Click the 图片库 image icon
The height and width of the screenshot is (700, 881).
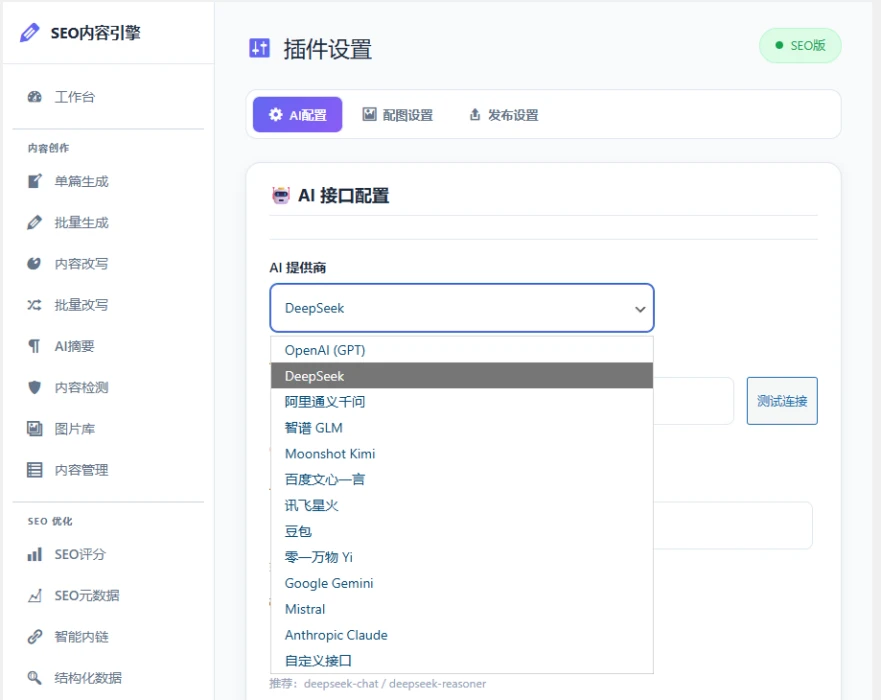click(x=34, y=429)
